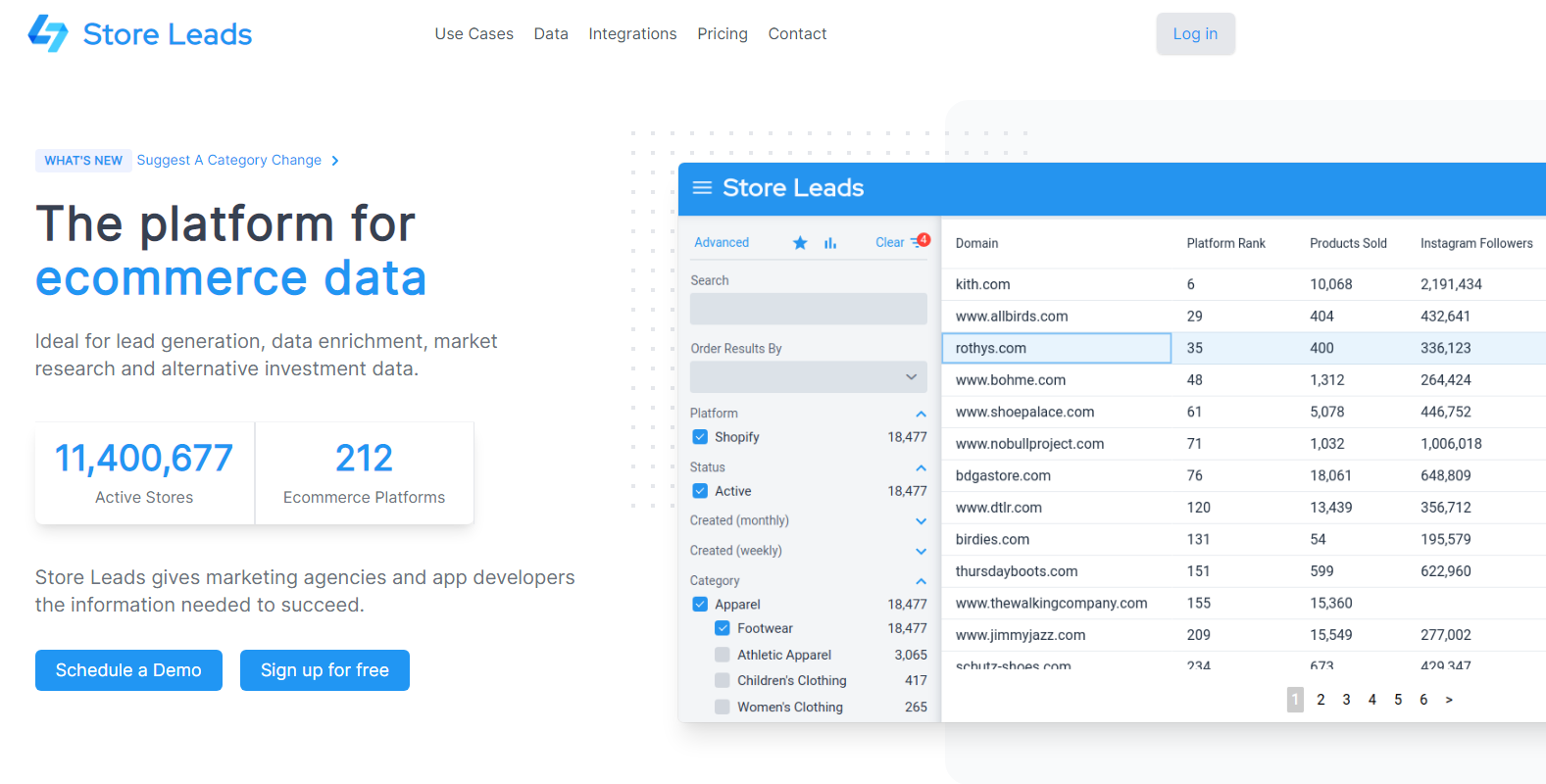The image size is (1546, 784).
Task: Check the Children's Clothing checkbox
Action: pyautogui.click(x=723, y=680)
